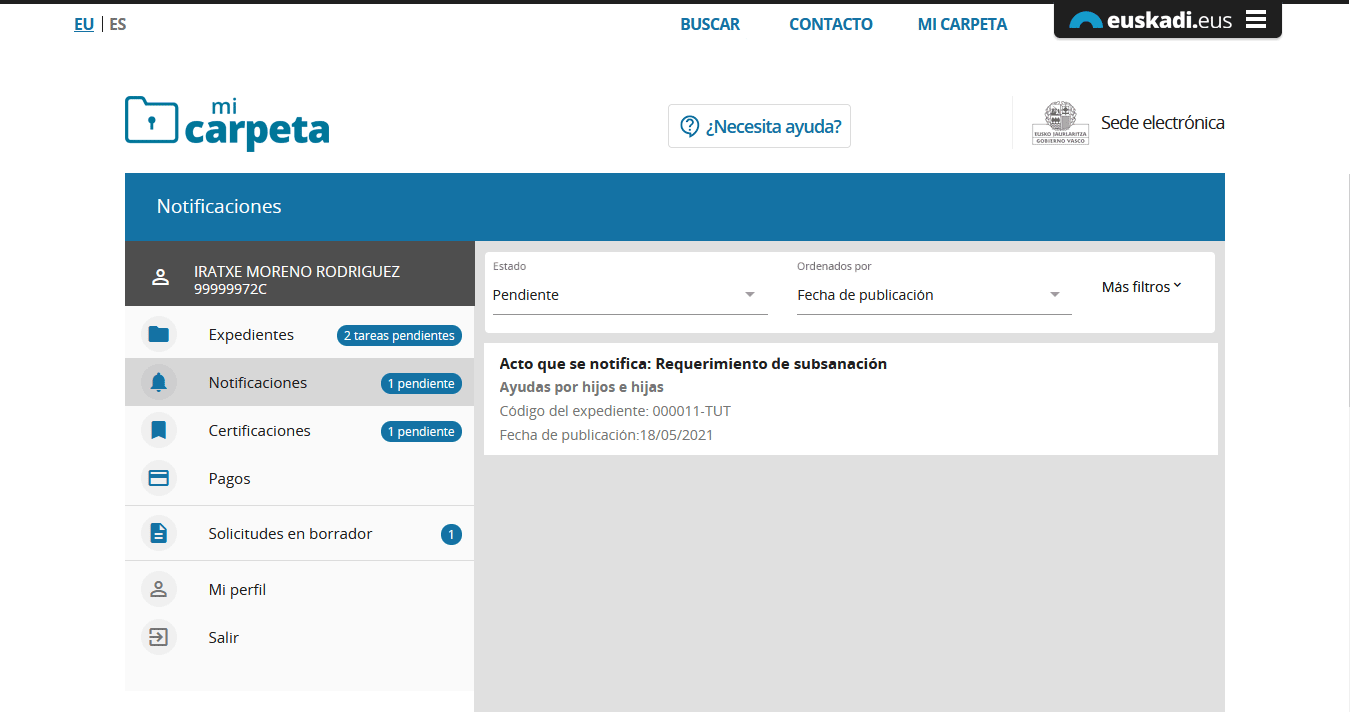This screenshot has width=1350, height=712.
Task: Expand Más filtros
Action: coord(1141,287)
